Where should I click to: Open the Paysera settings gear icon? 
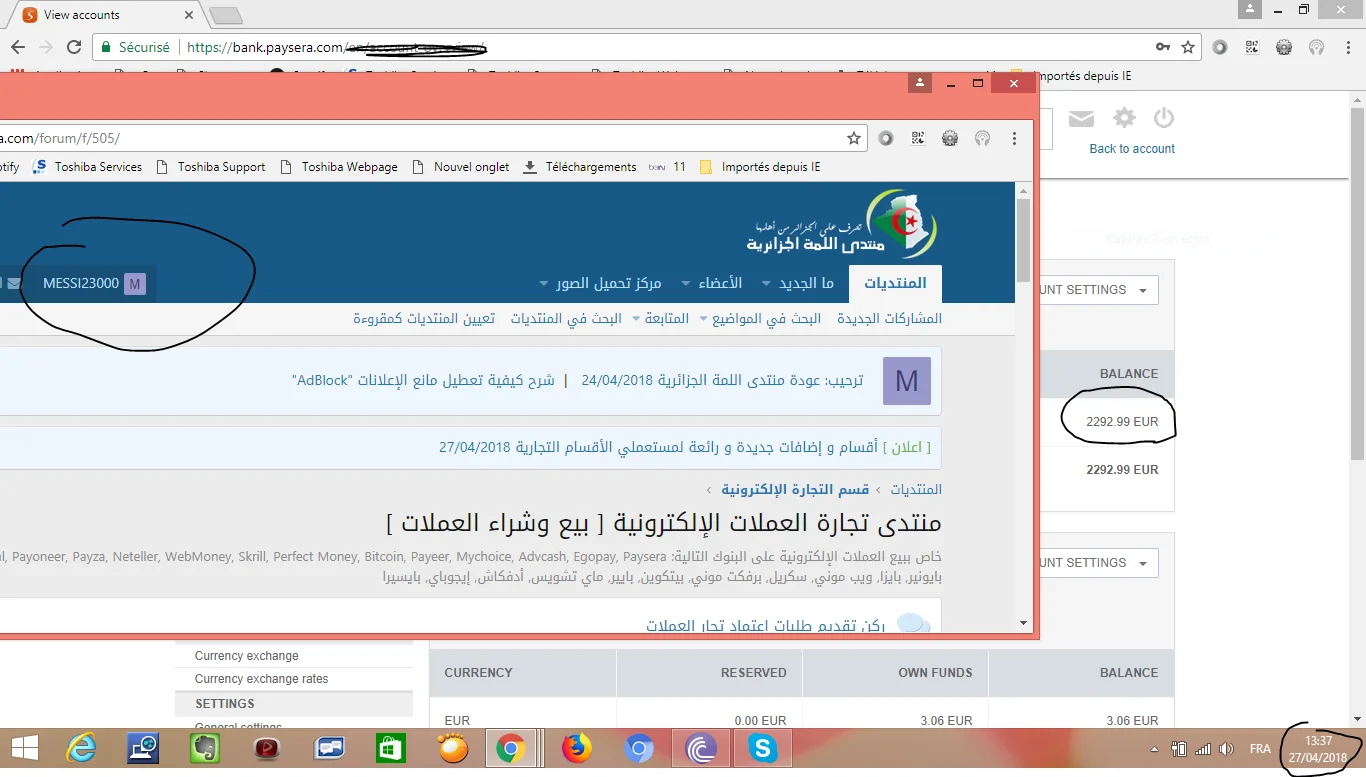pyautogui.click(x=1125, y=118)
